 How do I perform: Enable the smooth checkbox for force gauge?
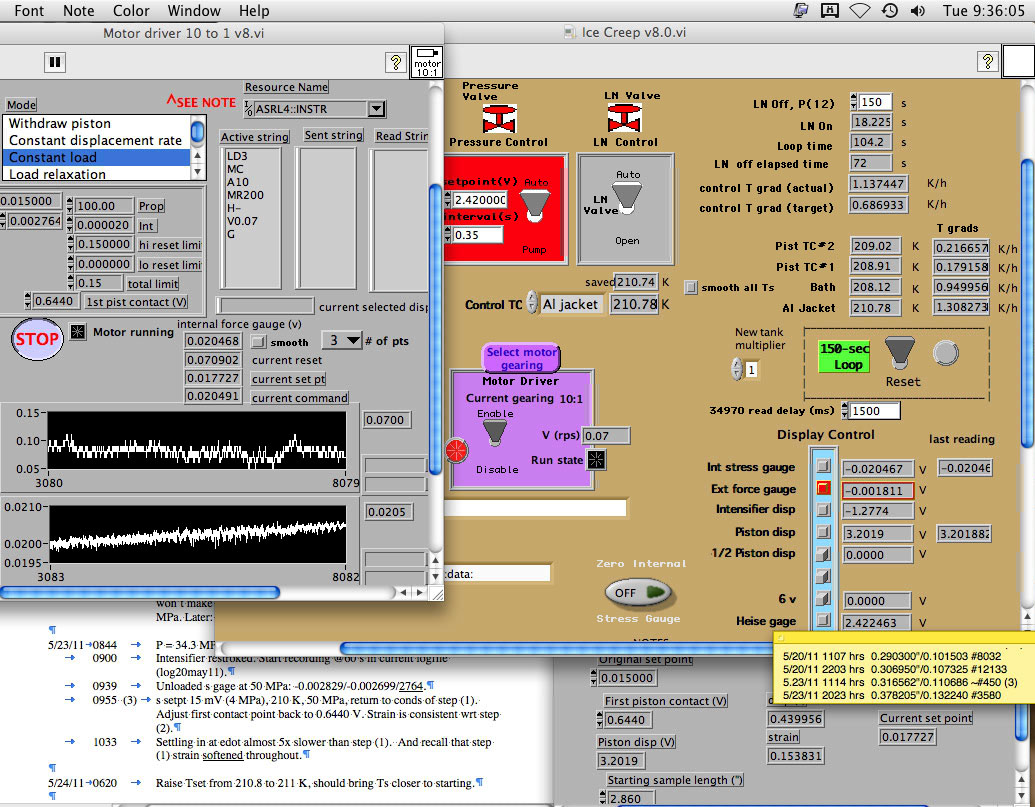tap(258, 341)
